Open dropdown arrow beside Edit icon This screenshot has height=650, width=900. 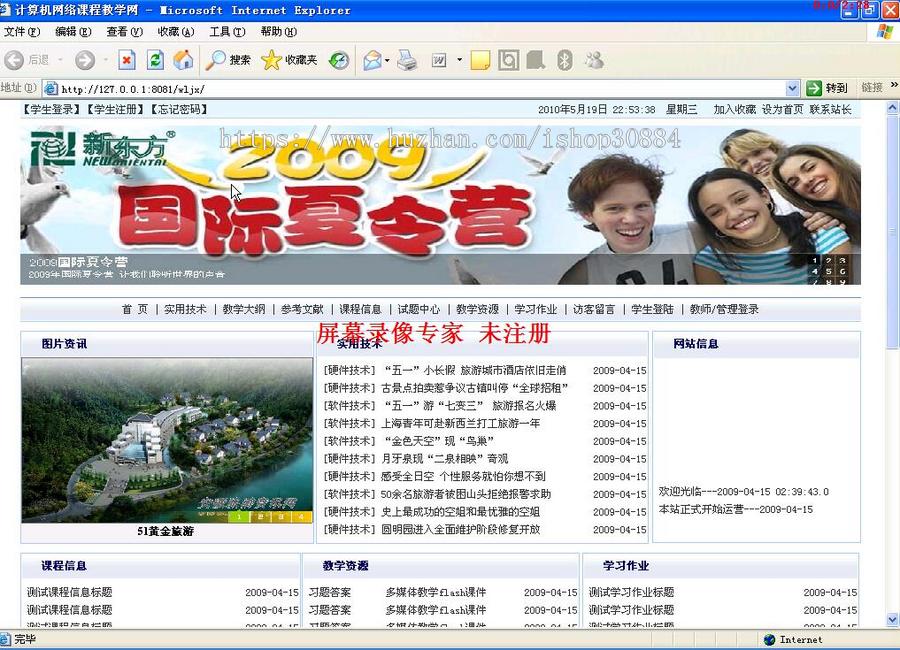tap(459, 60)
